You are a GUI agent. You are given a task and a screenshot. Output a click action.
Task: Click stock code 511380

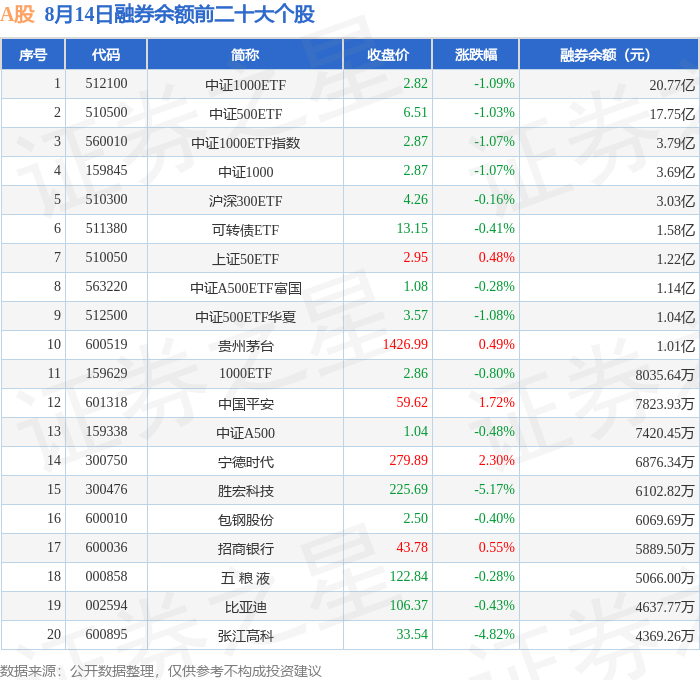click(106, 228)
